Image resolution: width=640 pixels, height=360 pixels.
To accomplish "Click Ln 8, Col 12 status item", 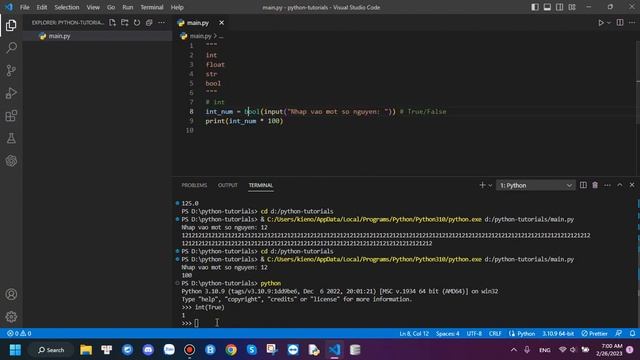I will tap(414, 333).
